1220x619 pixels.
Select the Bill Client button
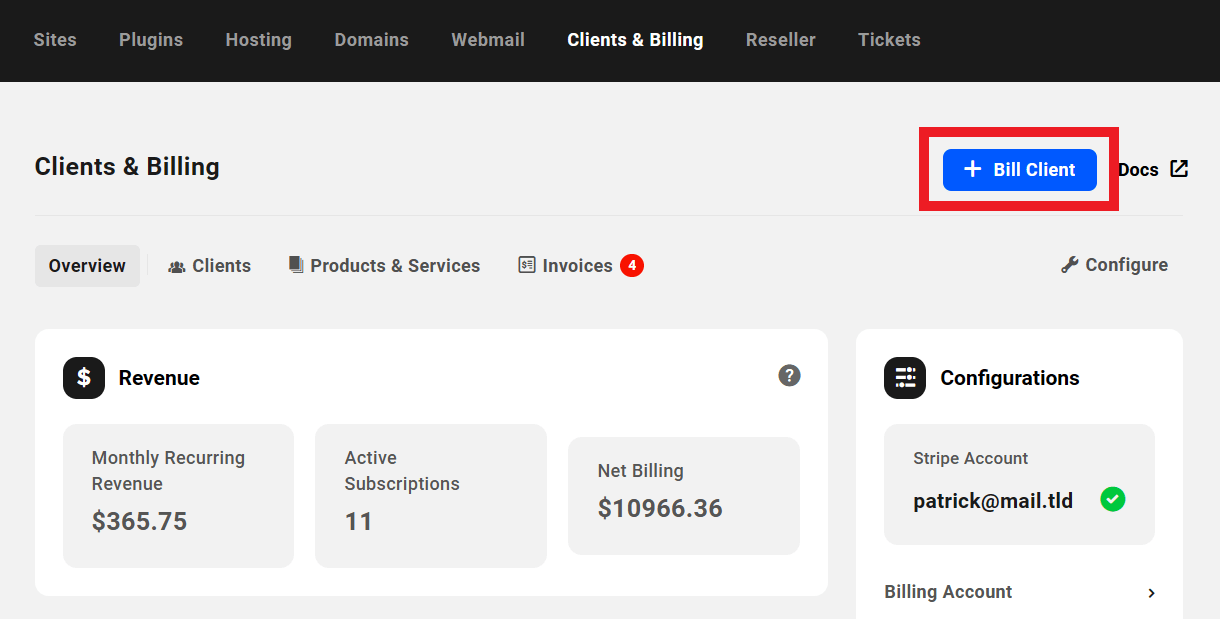1020,170
